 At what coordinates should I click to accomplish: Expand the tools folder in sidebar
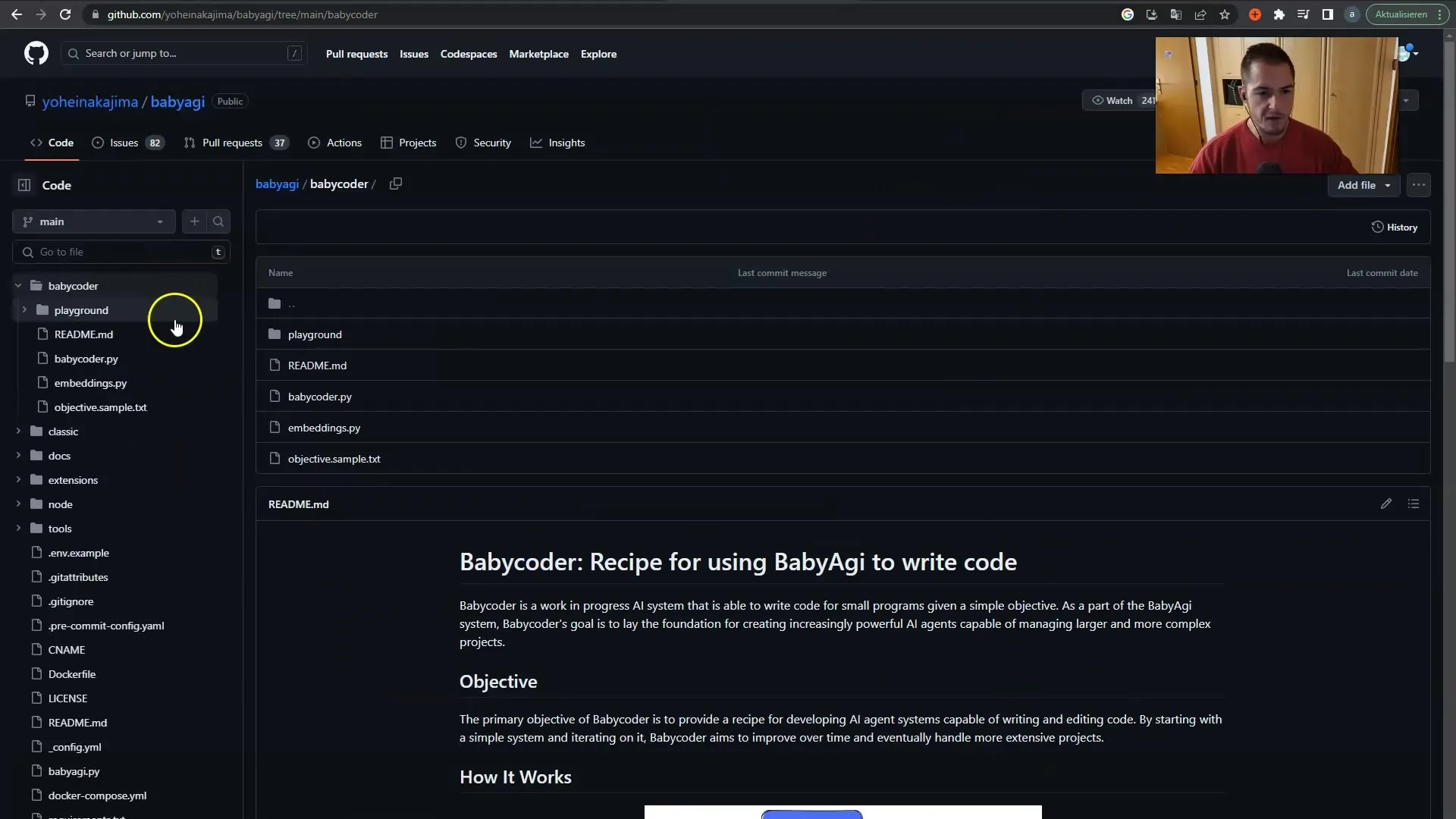20,528
